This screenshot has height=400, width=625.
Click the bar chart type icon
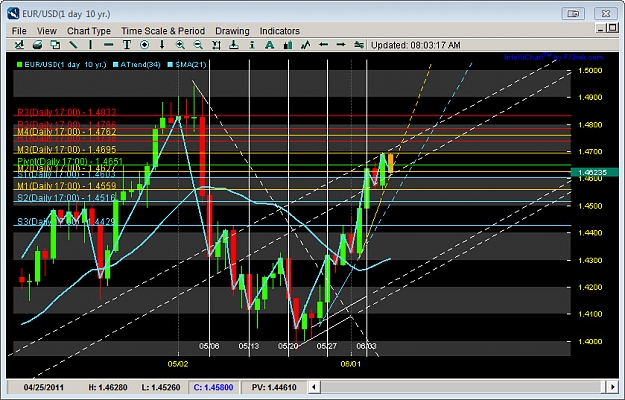(x=287, y=45)
